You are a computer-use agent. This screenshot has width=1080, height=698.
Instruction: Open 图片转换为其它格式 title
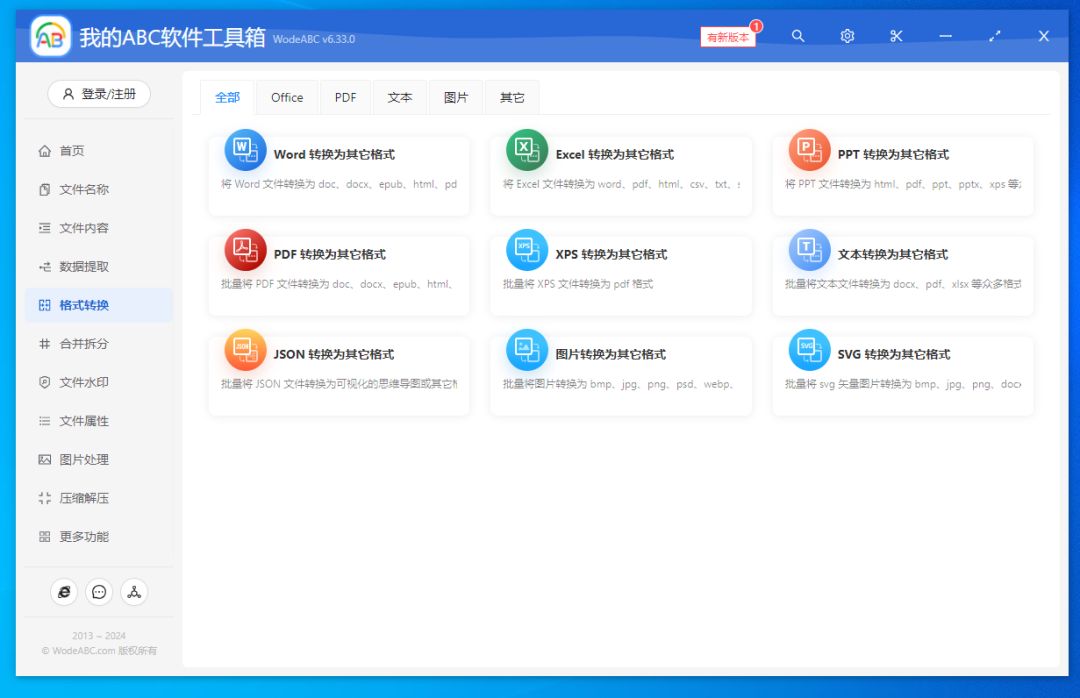coord(610,354)
